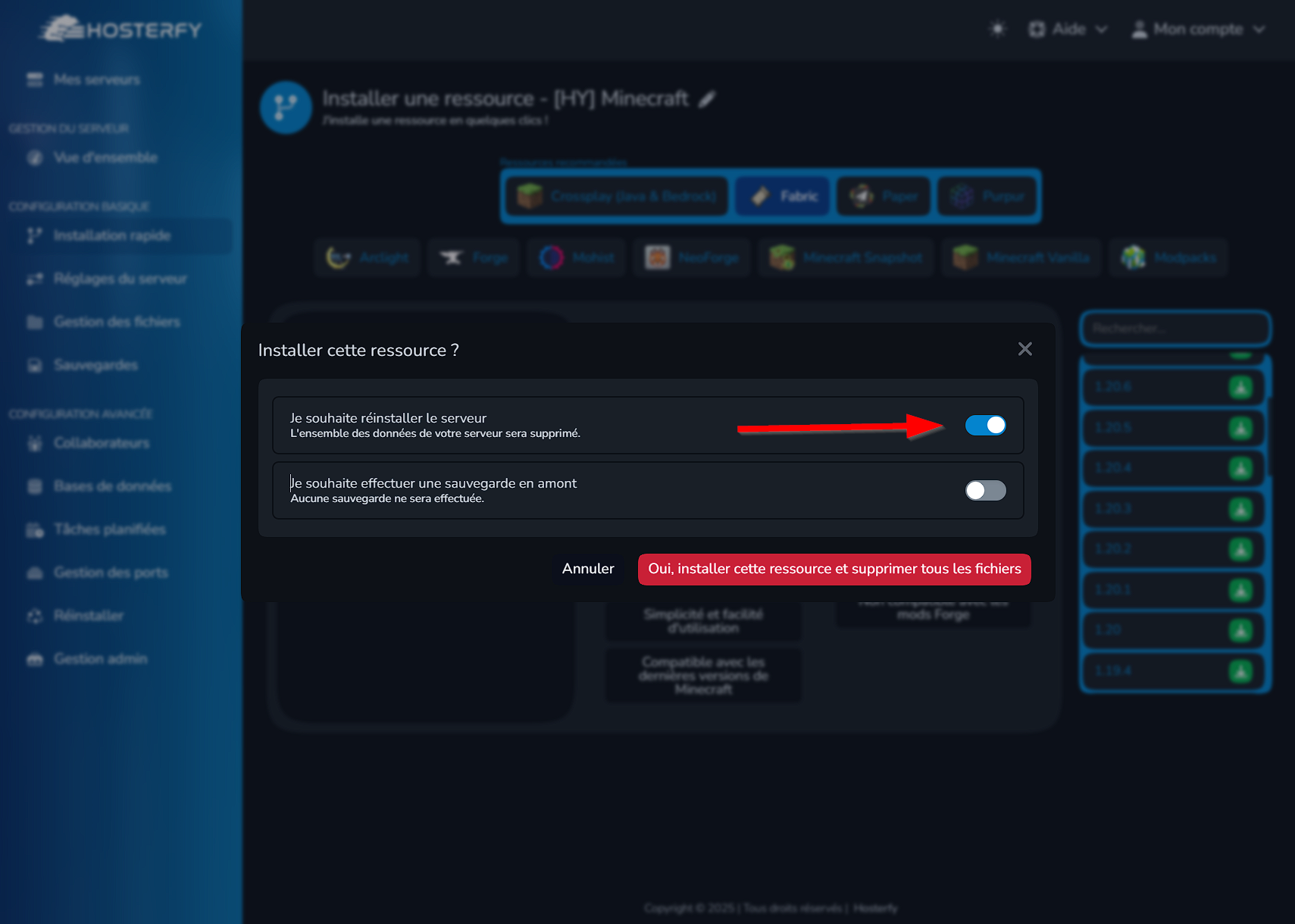
Task: Click the round branch icon beside page title
Action: click(x=286, y=108)
